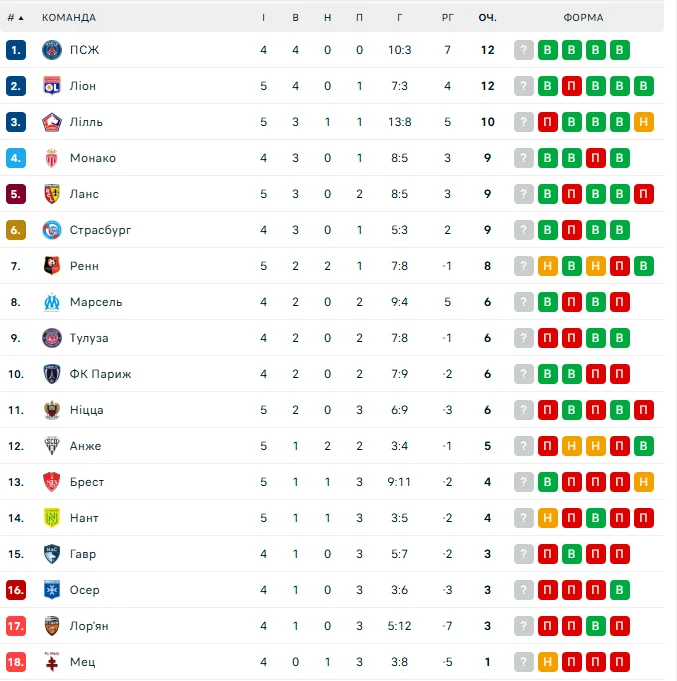Click the Monaco club crest icon
Image resolution: width=677 pixels, height=681 pixels.
(x=52, y=158)
